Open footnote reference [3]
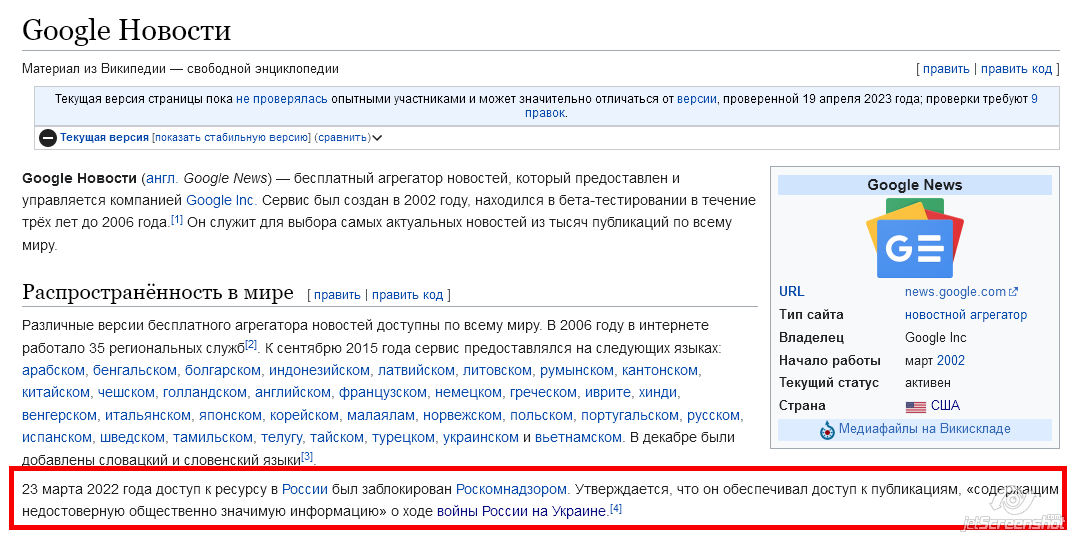This screenshot has height=537, width=1071. pyautogui.click(x=307, y=456)
